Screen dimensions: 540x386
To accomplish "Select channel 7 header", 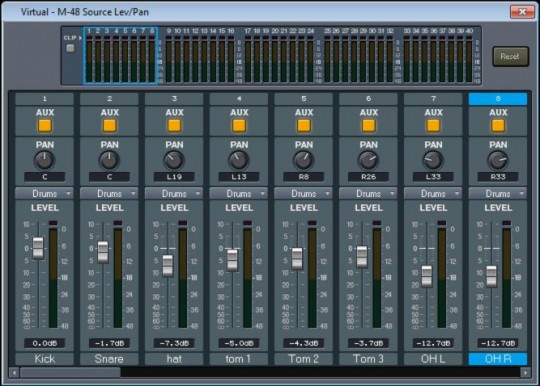I will click(433, 99).
